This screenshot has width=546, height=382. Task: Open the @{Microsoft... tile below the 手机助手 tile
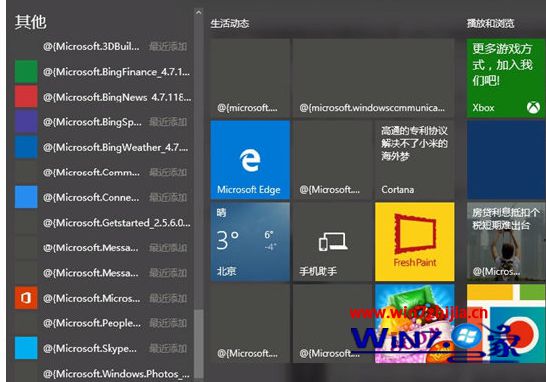tap(332, 323)
